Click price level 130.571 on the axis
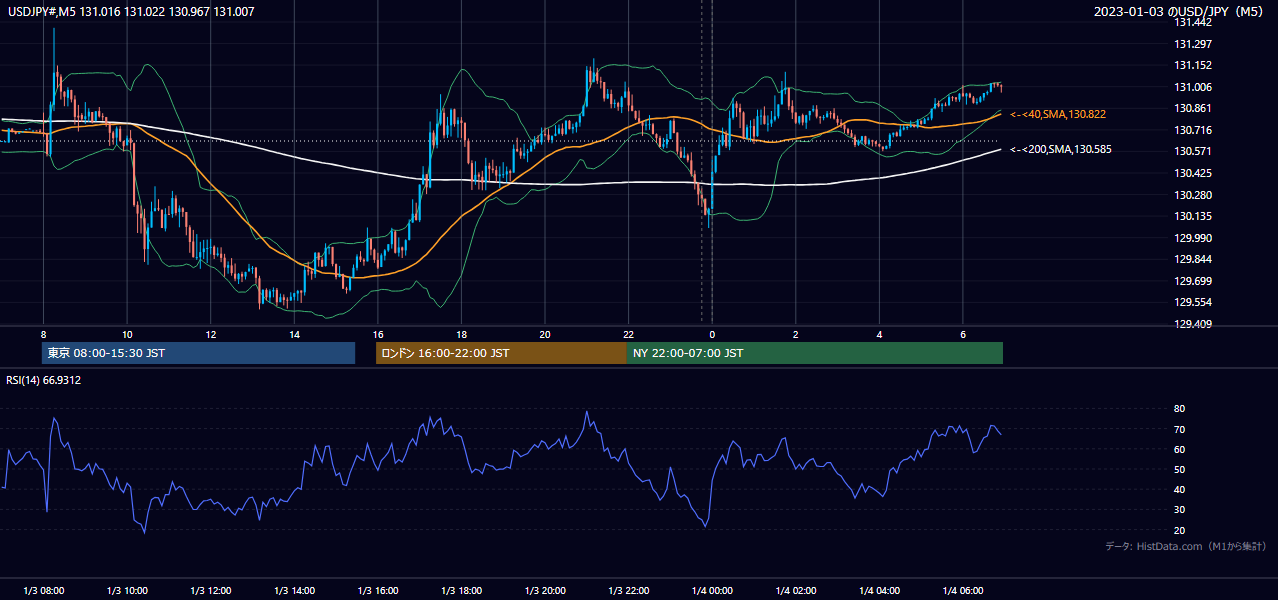The width and height of the screenshot is (1278, 600). [x=1194, y=151]
